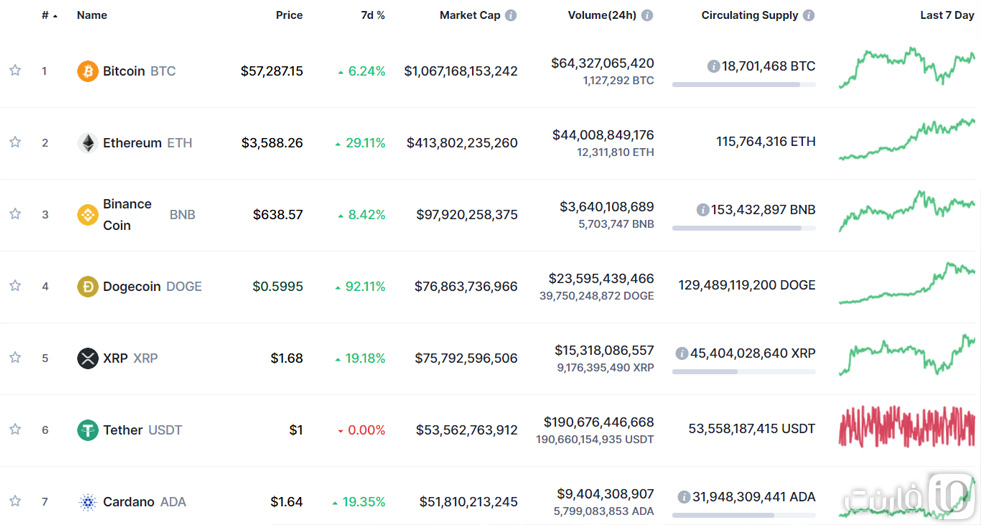Click the black XRP logo
The image size is (981, 525).
(x=88, y=358)
